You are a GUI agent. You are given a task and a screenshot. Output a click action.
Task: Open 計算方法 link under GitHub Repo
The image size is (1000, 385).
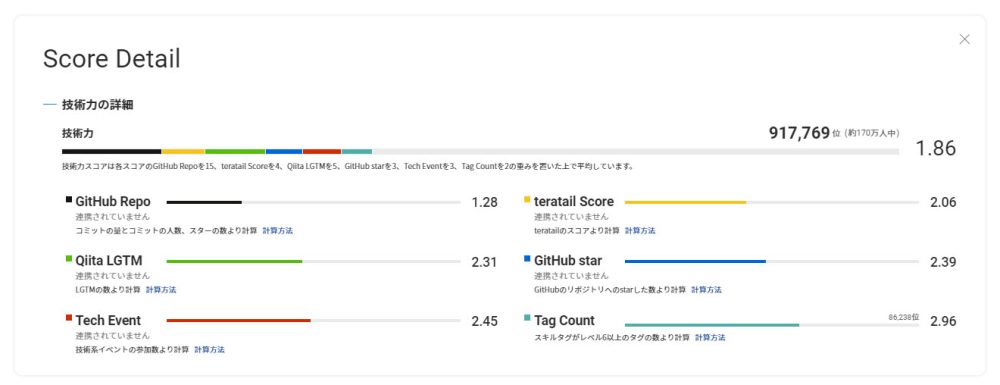tap(277, 231)
